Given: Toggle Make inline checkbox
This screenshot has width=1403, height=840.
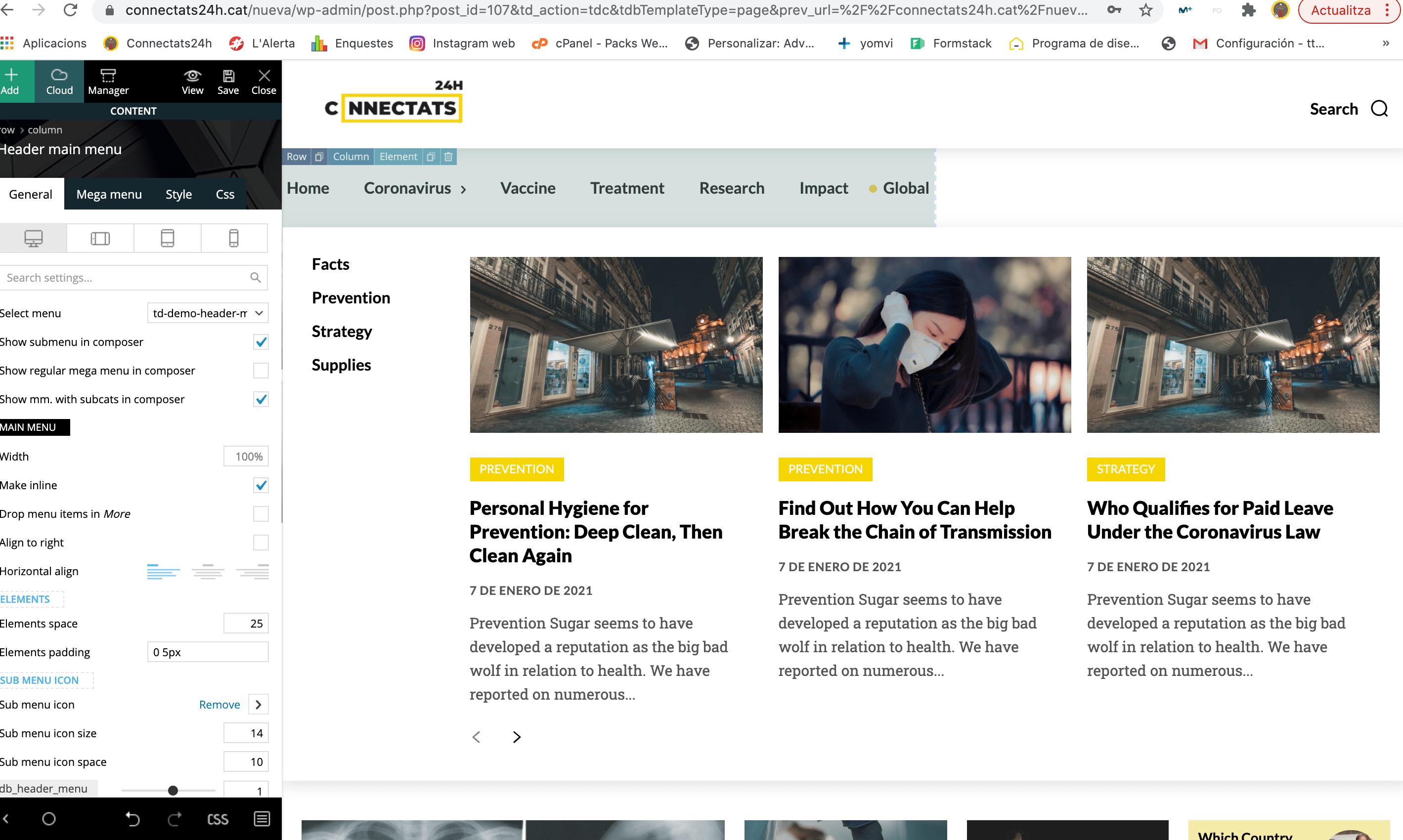Looking at the screenshot, I should (261, 486).
